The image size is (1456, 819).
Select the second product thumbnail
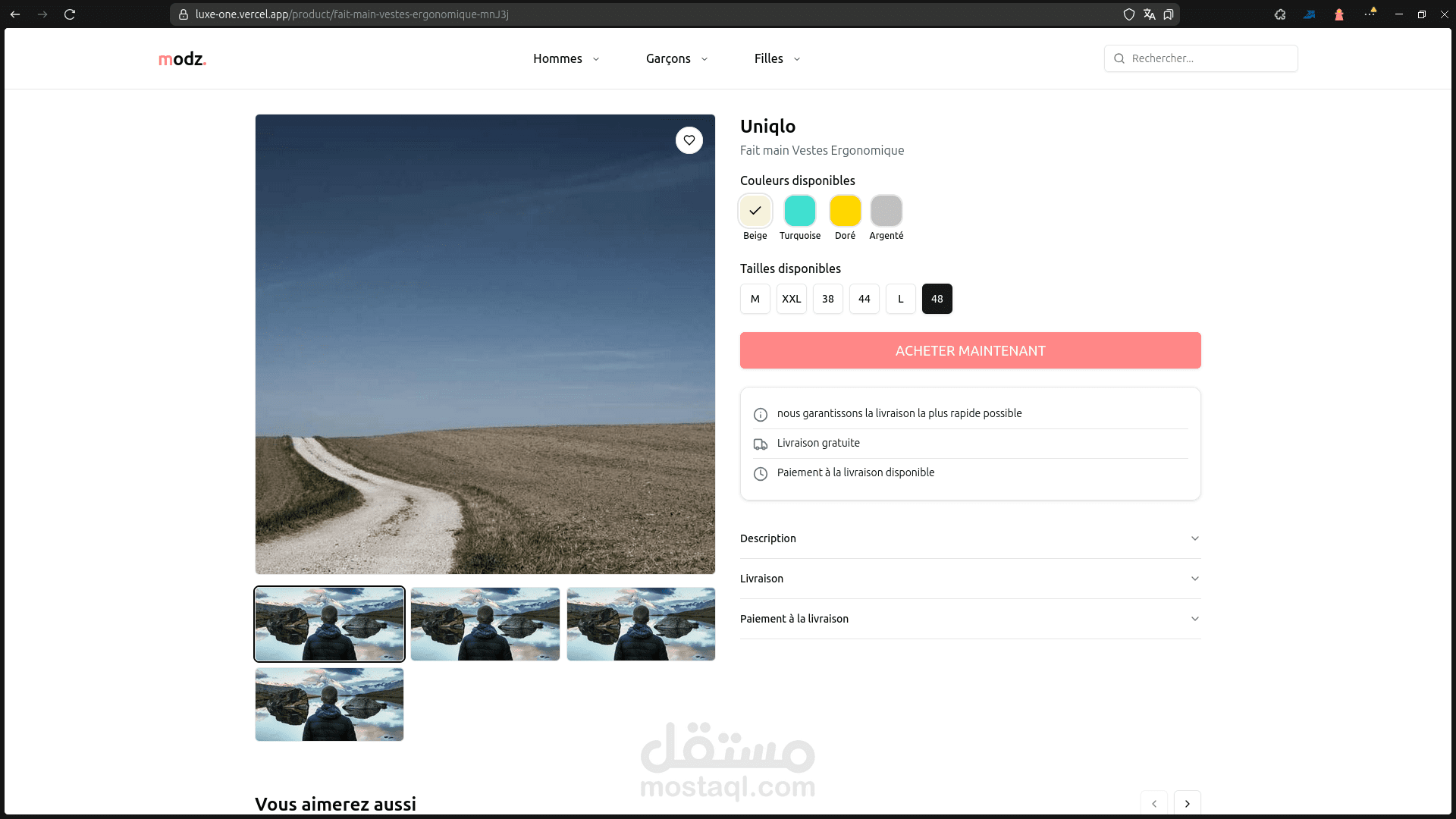[x=485, y=624]
